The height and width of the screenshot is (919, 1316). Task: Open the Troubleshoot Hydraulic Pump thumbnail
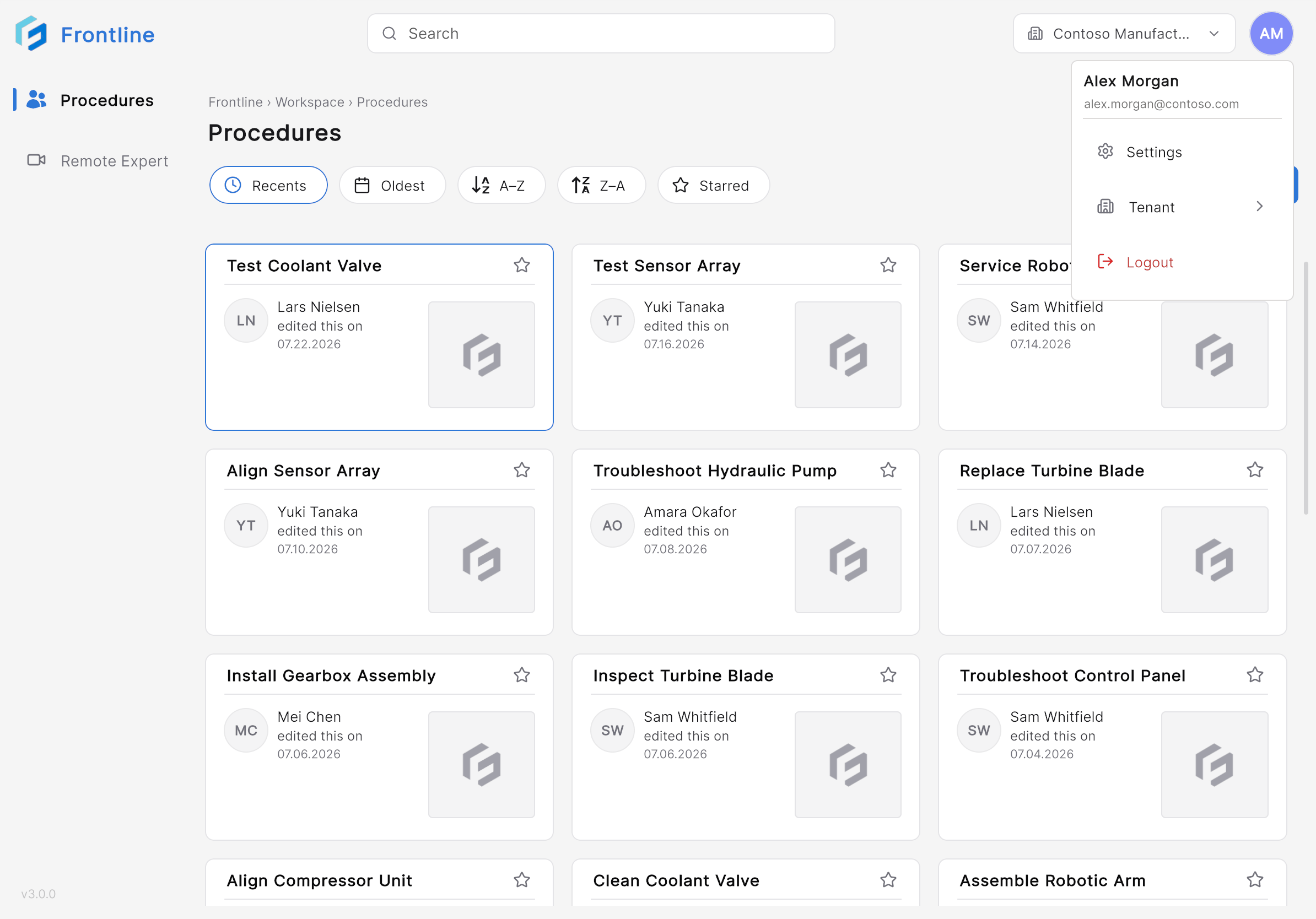(x=848, y=560)
